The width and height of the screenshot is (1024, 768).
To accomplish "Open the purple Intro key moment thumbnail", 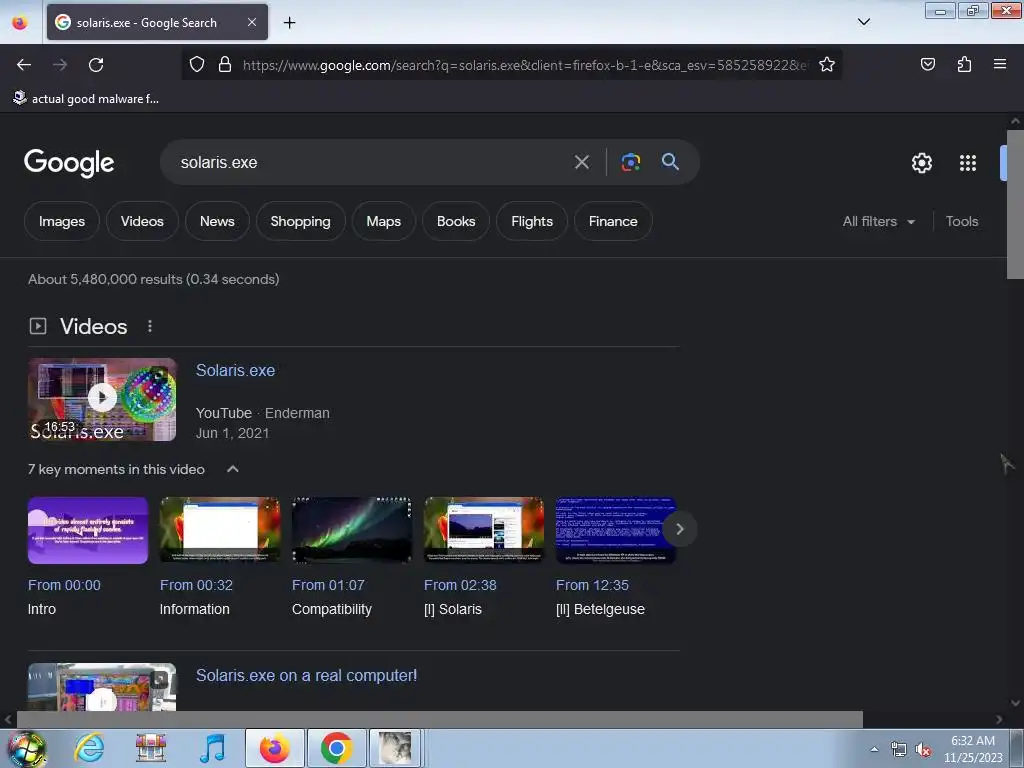I will (88, 530).
